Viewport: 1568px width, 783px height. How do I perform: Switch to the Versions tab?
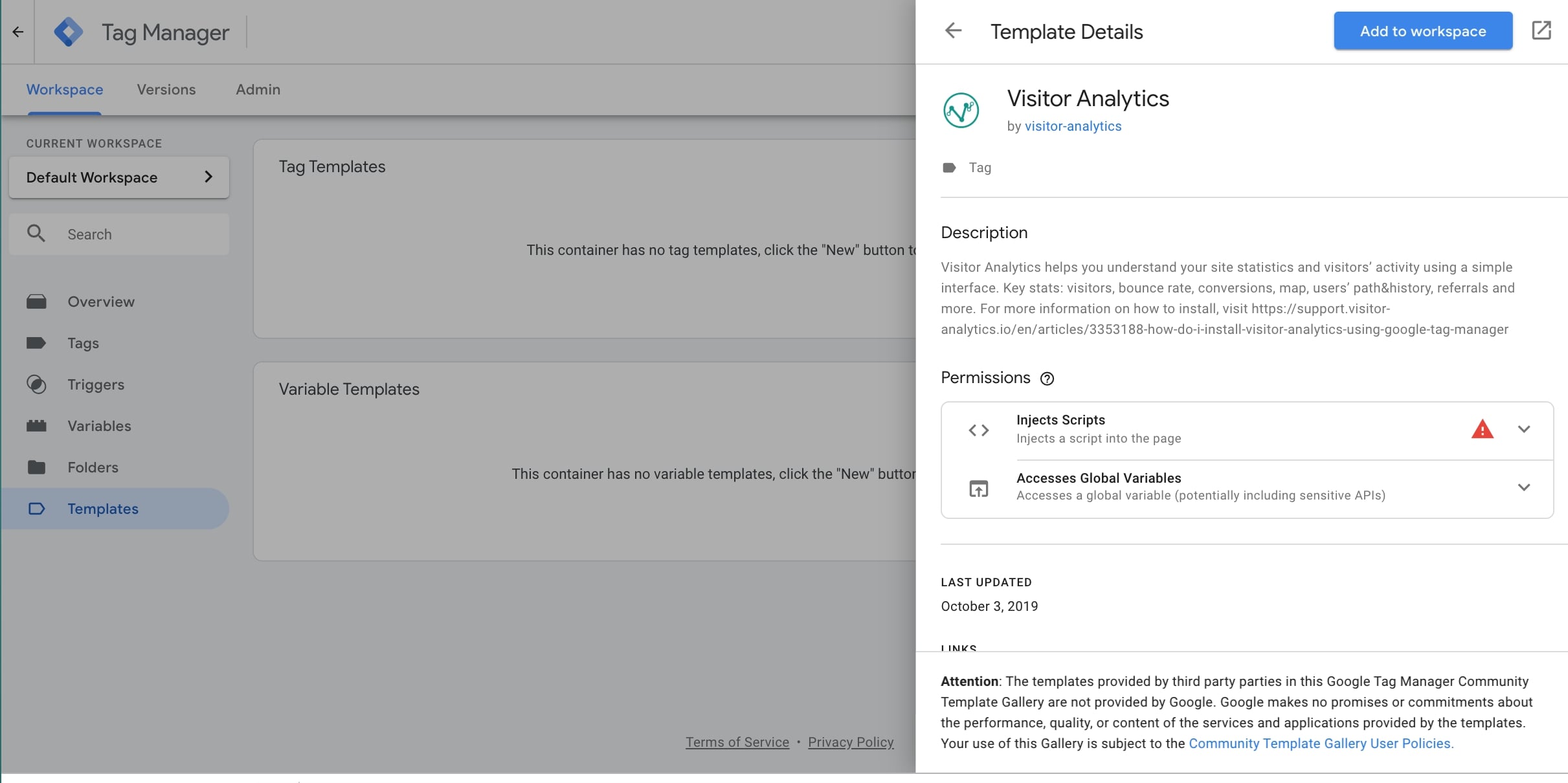point(166,89)
